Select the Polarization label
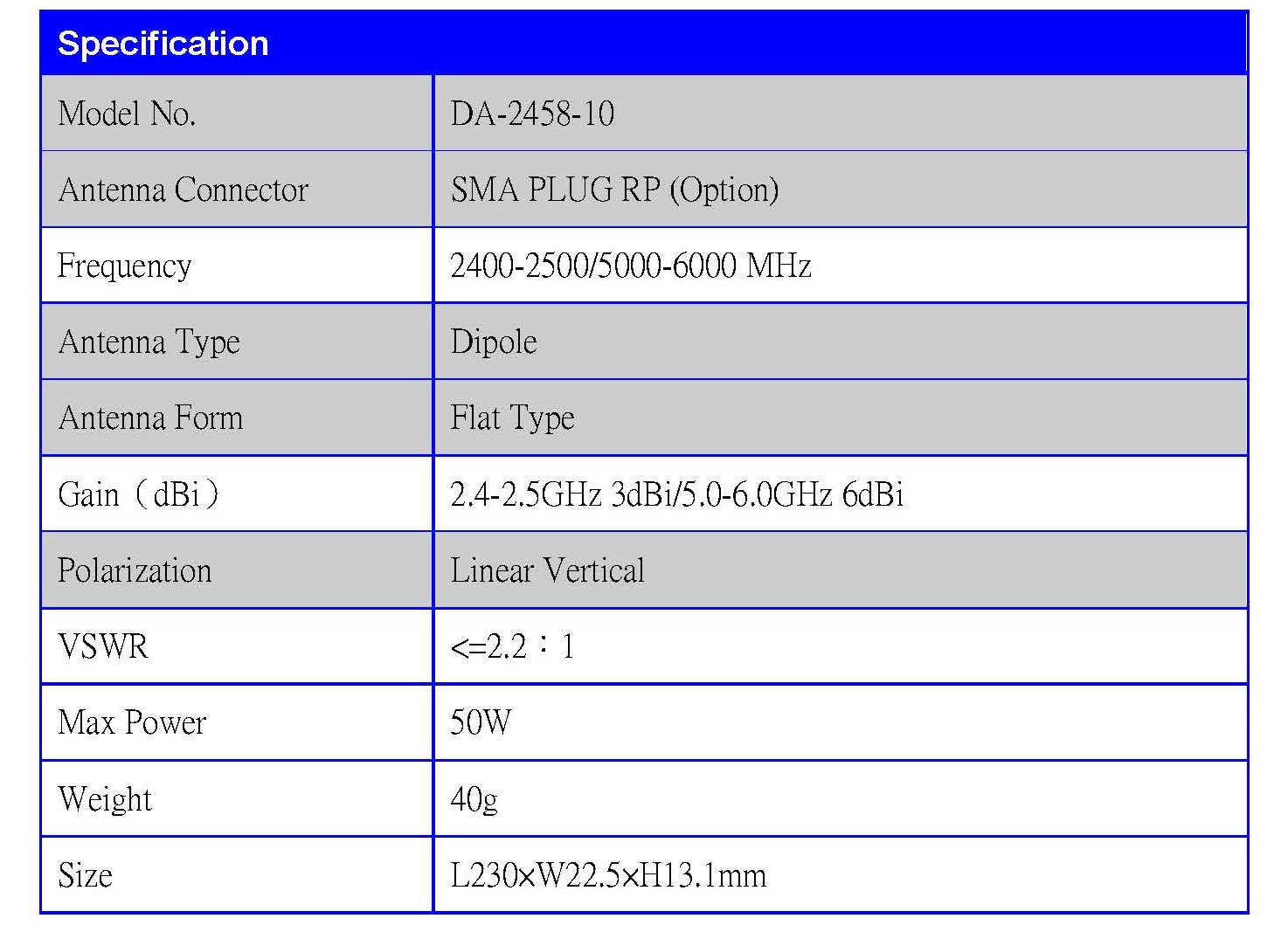The width and height of the screenshot is (1288, 939). tap(135, 570)
